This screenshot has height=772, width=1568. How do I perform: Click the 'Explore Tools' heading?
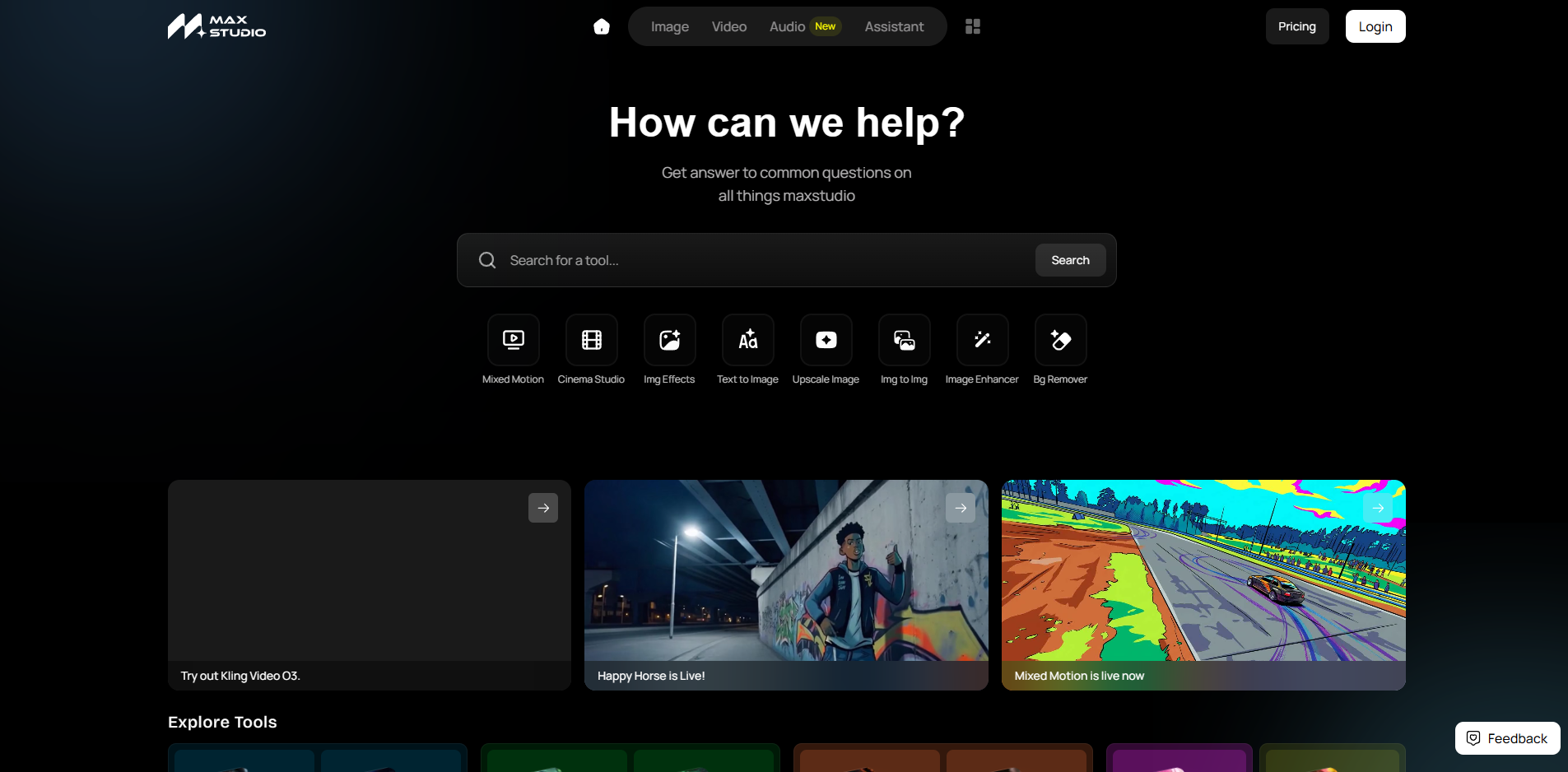(x=222, y=722)
